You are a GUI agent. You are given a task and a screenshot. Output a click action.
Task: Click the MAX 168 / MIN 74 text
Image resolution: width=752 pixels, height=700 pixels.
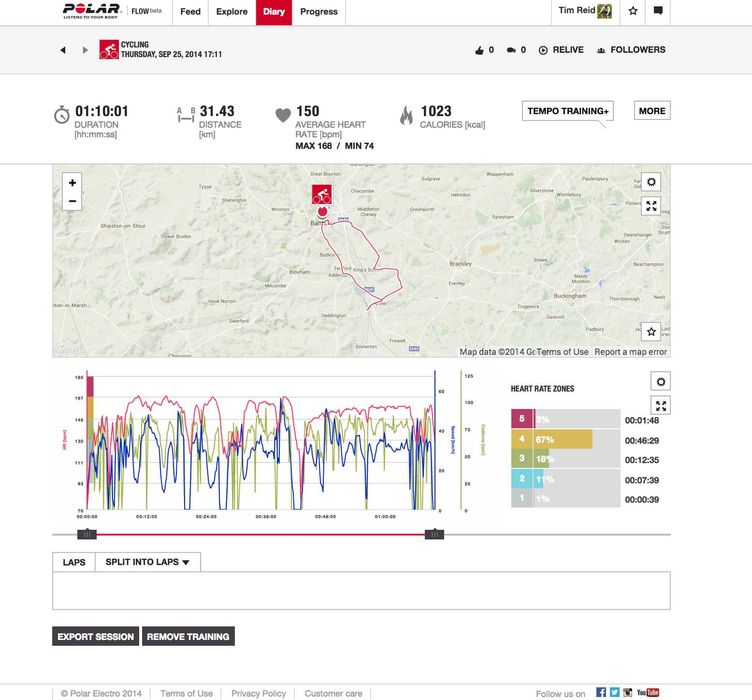334,146
